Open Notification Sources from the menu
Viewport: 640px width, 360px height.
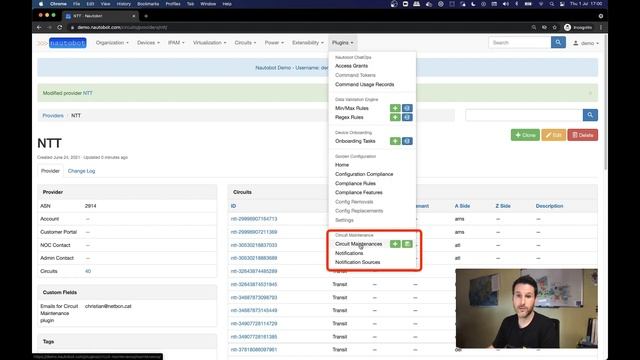tap(358, 262)
